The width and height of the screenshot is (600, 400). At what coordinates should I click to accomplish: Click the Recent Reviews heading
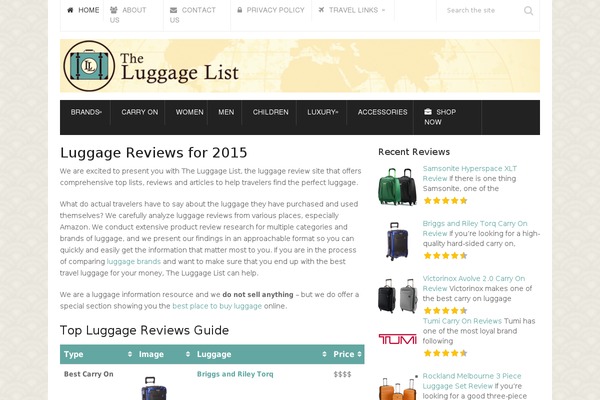414,152
